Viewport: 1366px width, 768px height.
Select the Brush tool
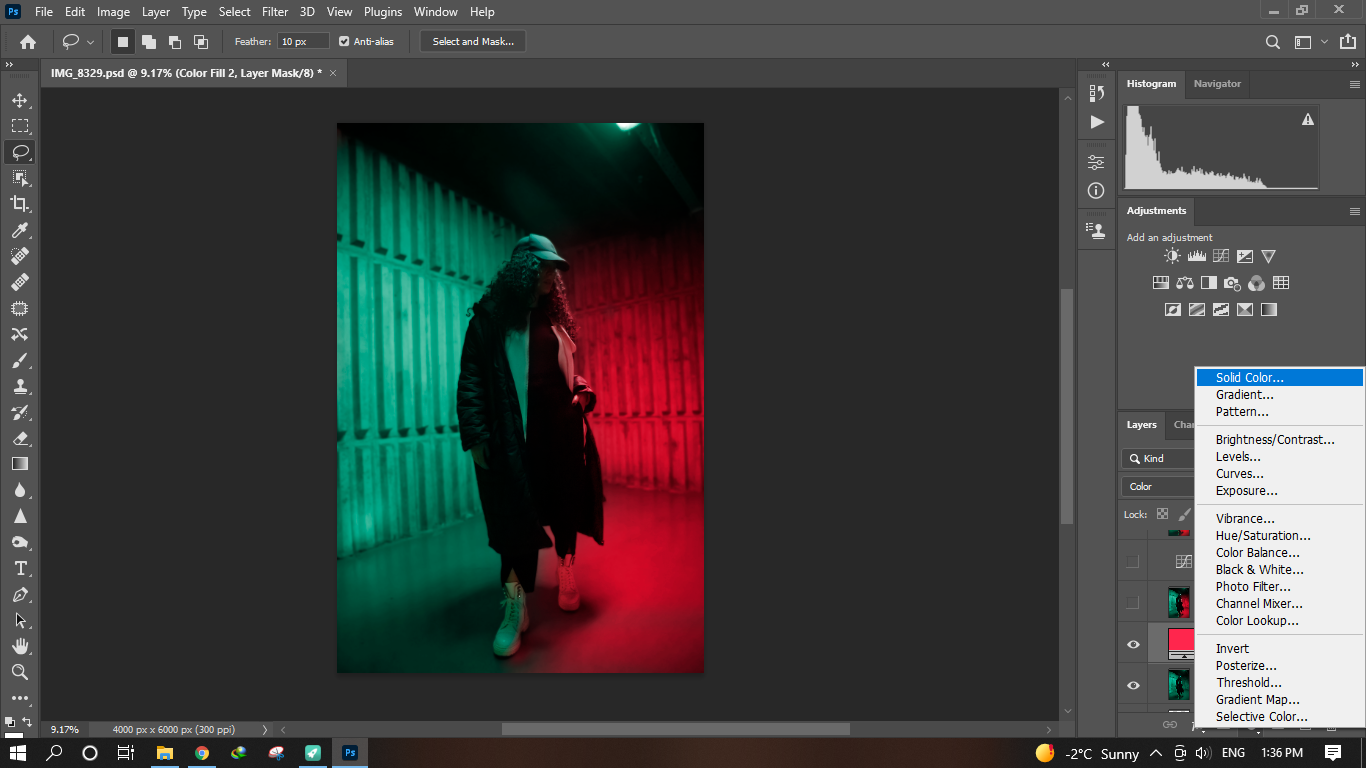(20, 360)
